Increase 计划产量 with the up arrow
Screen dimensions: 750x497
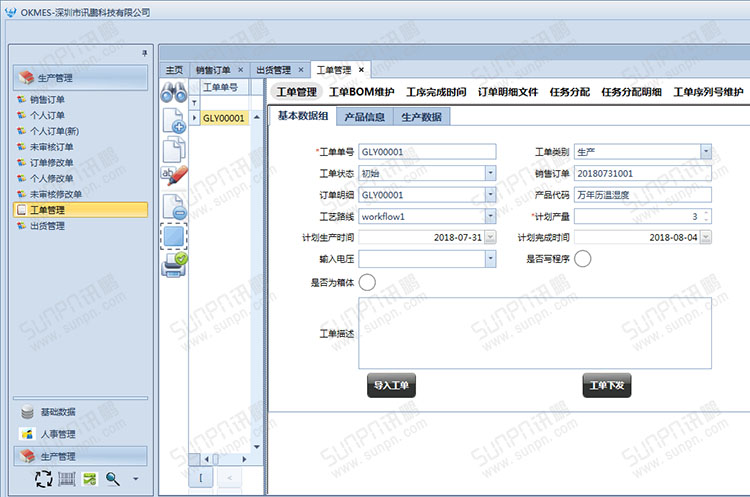(706, 212)
